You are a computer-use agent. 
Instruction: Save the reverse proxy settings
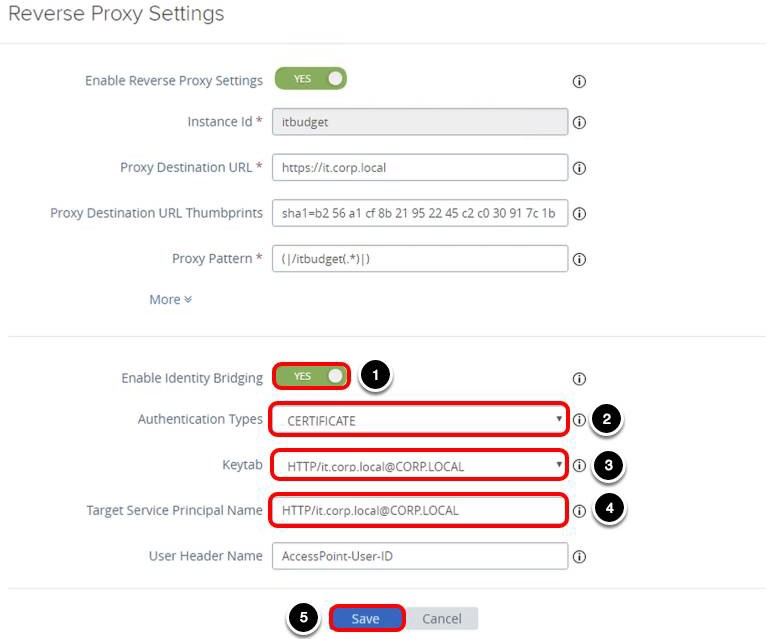coord(366,619)
